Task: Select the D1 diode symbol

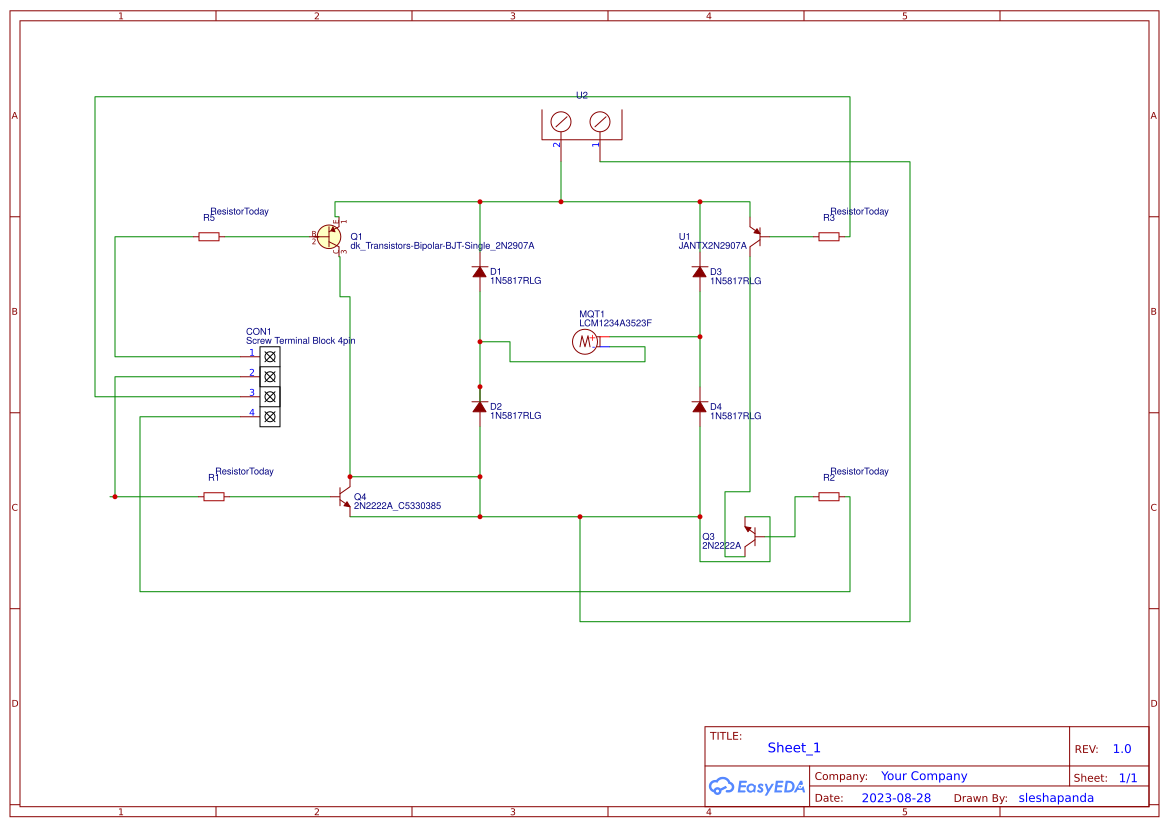Action: coord(479,272)
